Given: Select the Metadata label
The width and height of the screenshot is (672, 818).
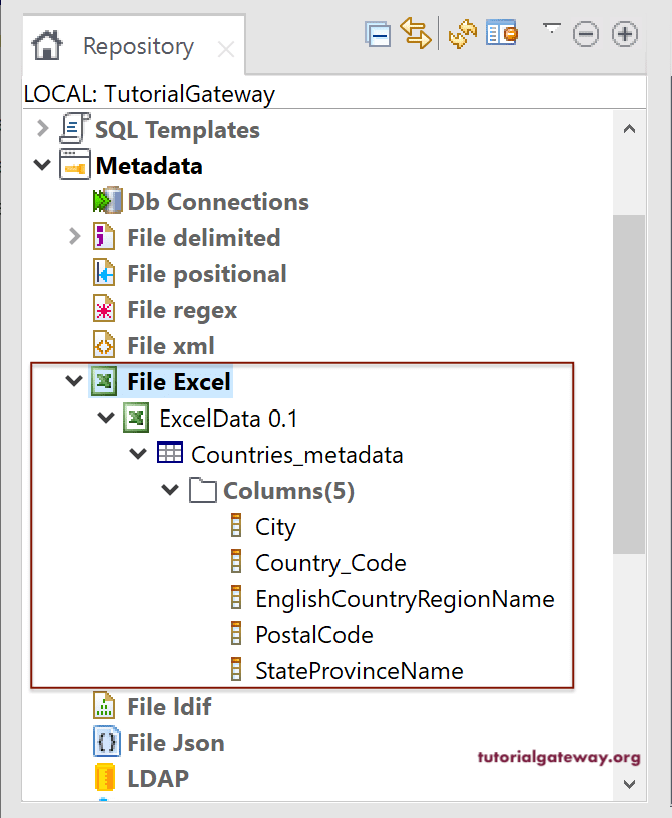Looking at the screenshot, I should [x=149, y=166].
